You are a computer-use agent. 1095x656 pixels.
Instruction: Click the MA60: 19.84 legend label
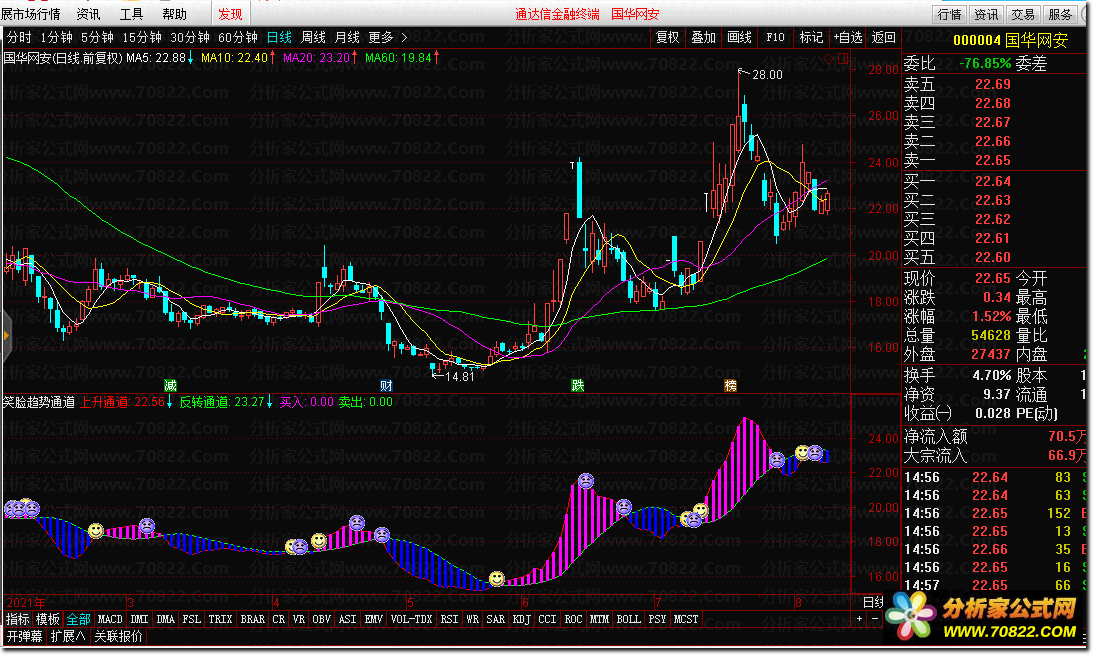[x=398, y=58]
